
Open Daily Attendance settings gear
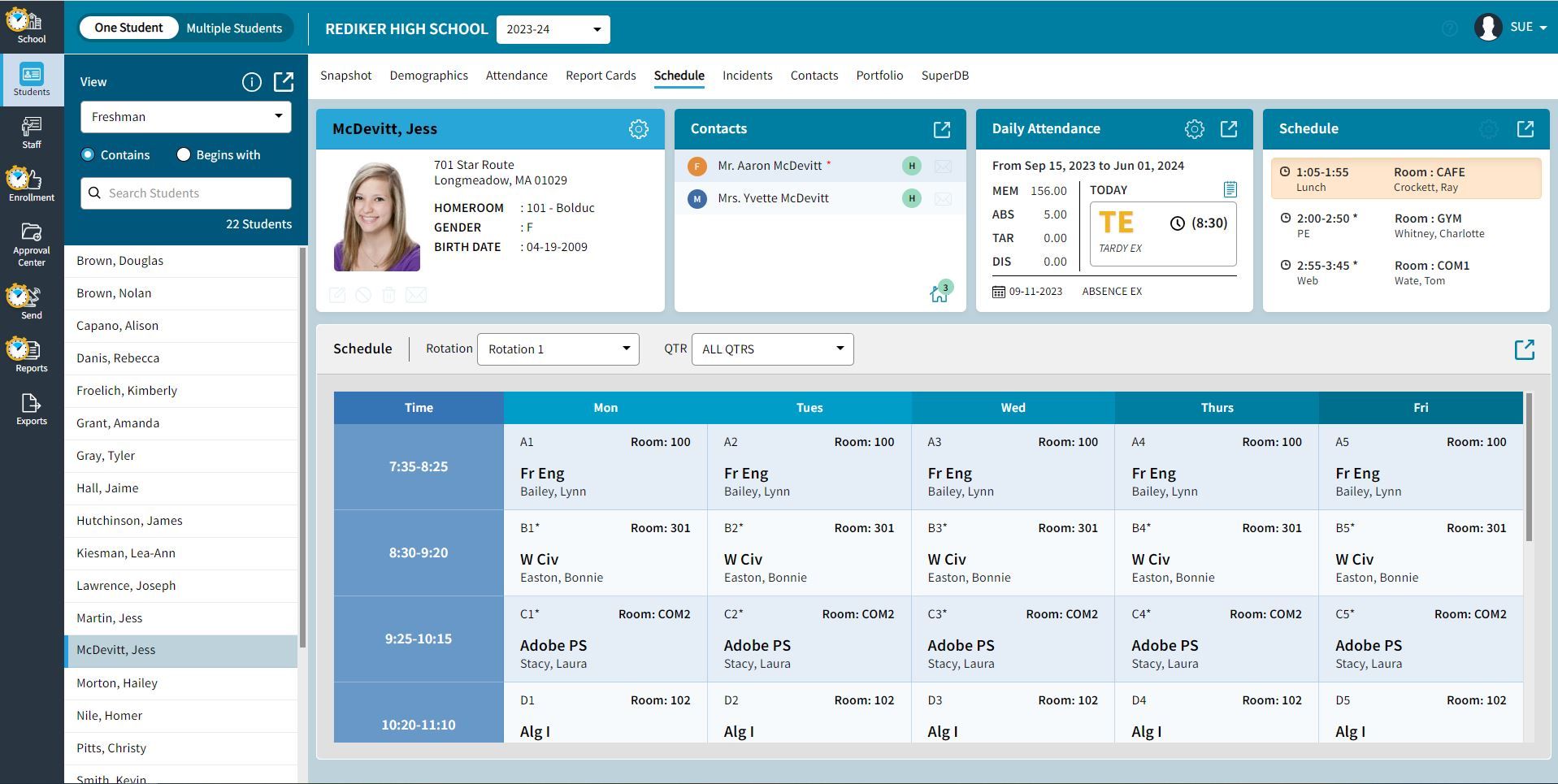(1194, 128)
